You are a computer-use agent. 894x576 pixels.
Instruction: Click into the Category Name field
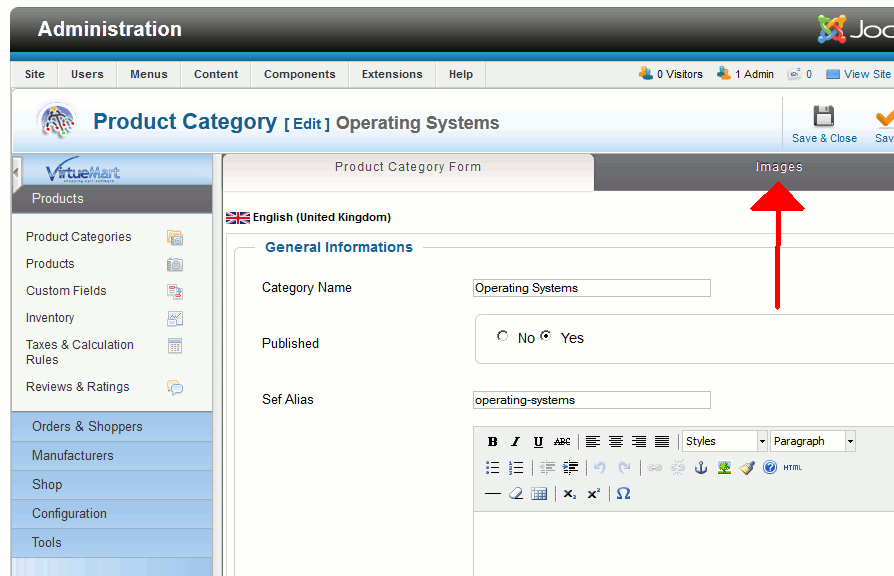click(x=591, y=288)
